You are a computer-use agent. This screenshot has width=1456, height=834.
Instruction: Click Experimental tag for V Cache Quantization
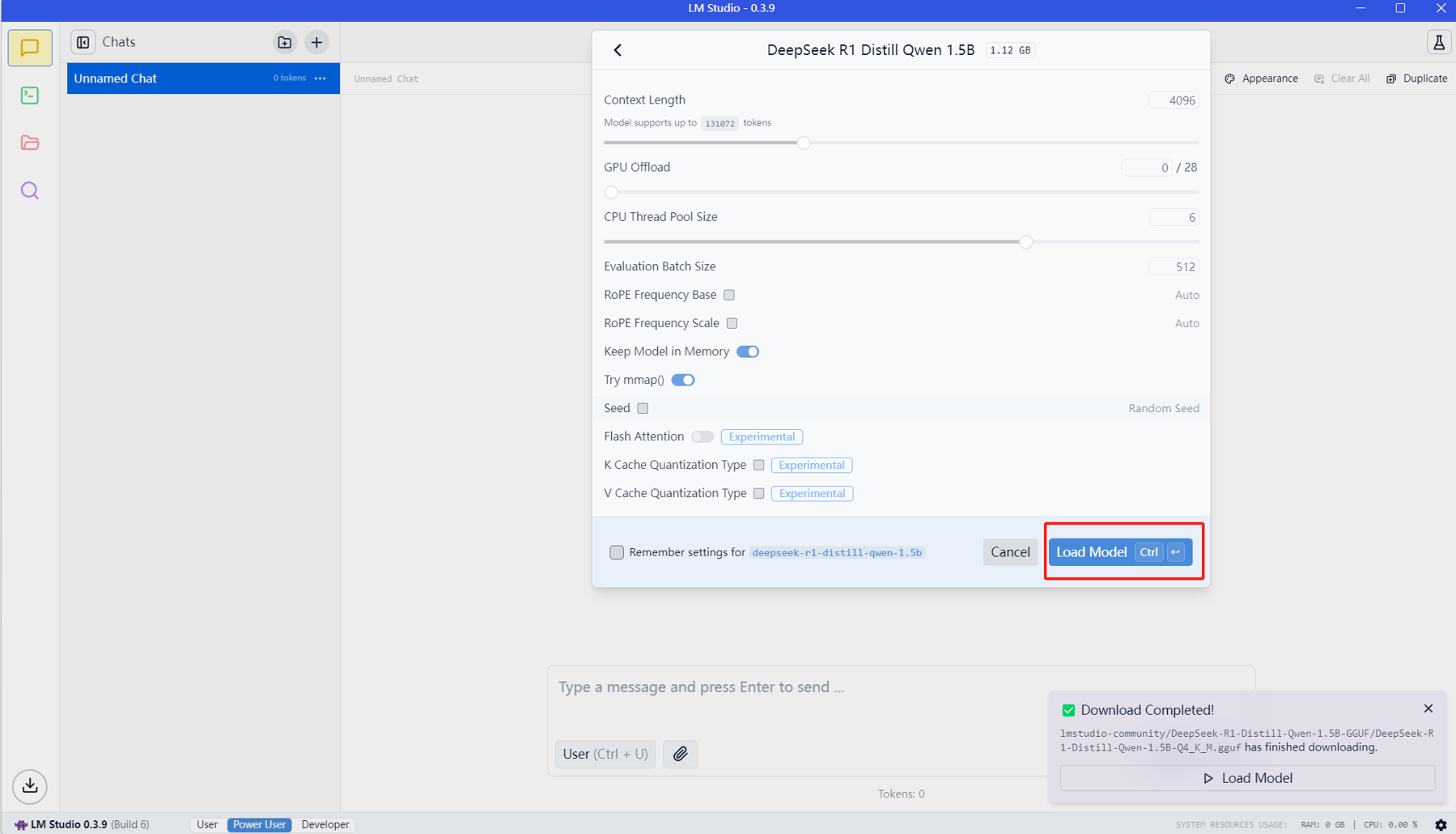(812, 493)
